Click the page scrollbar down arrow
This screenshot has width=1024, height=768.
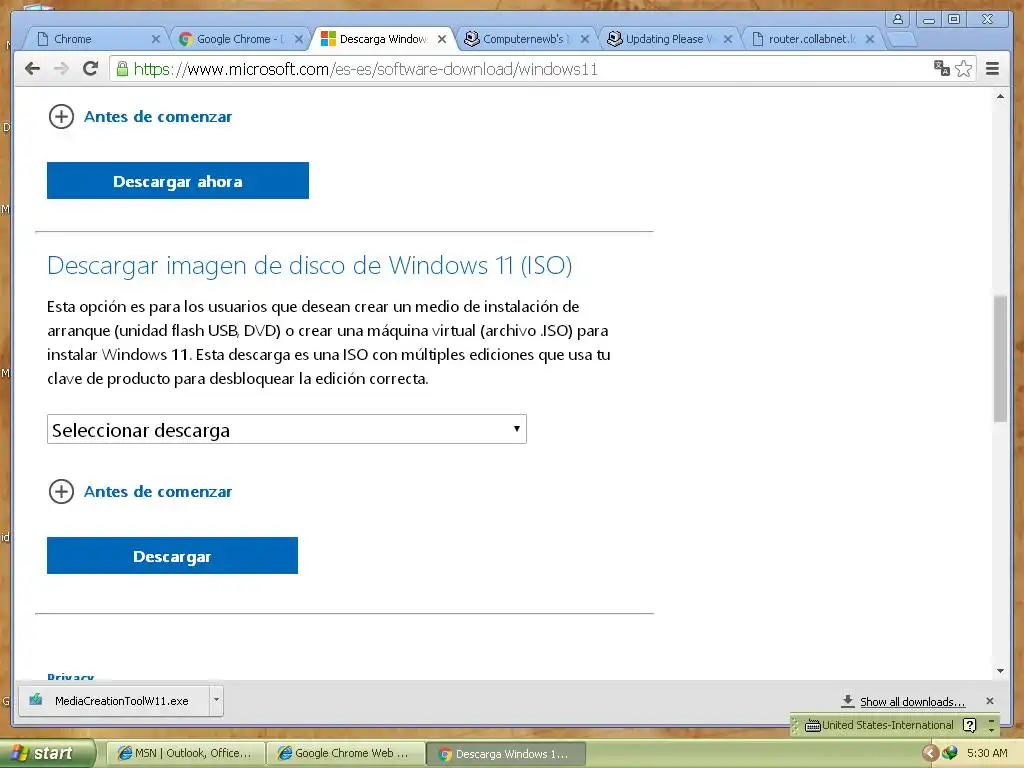click(1000, 671)
